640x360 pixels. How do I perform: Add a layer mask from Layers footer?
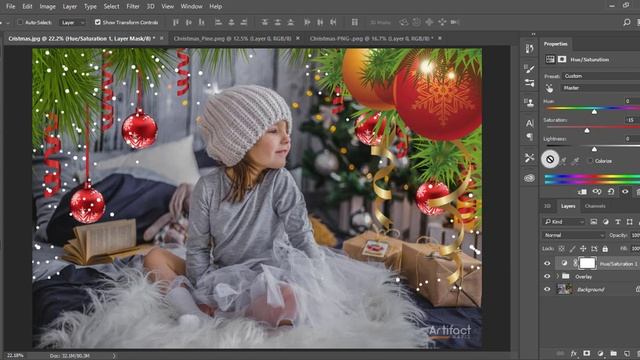[587, 353]
